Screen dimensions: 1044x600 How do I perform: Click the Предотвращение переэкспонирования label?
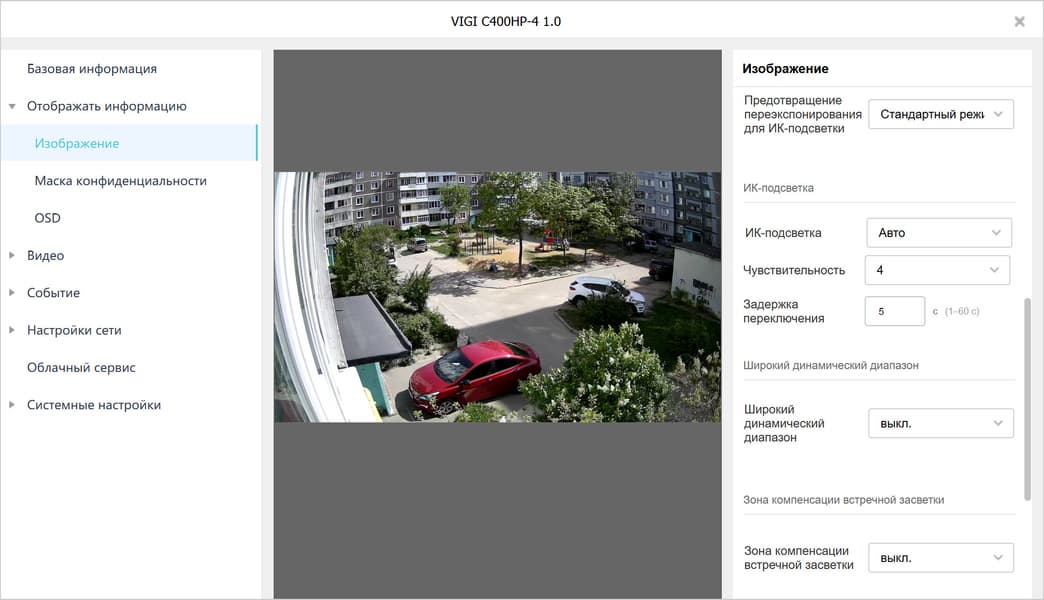pyautogui.click(x=802, y=114)
